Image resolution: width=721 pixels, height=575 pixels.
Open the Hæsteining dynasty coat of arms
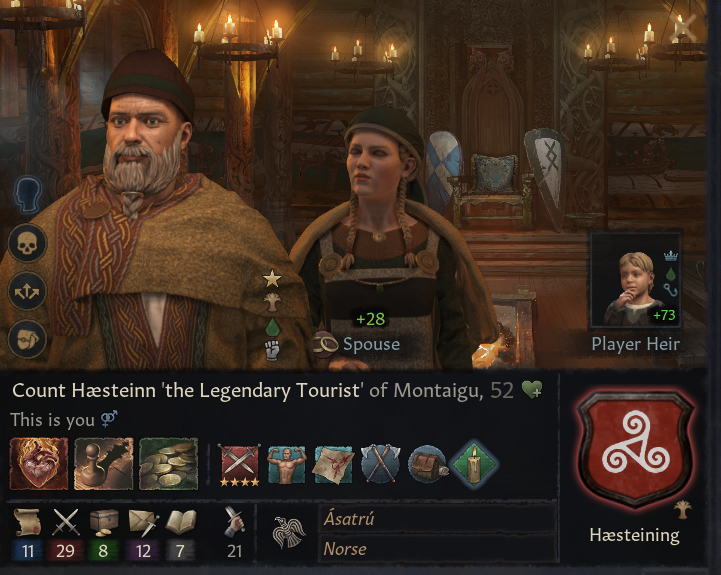click(635, 448)
